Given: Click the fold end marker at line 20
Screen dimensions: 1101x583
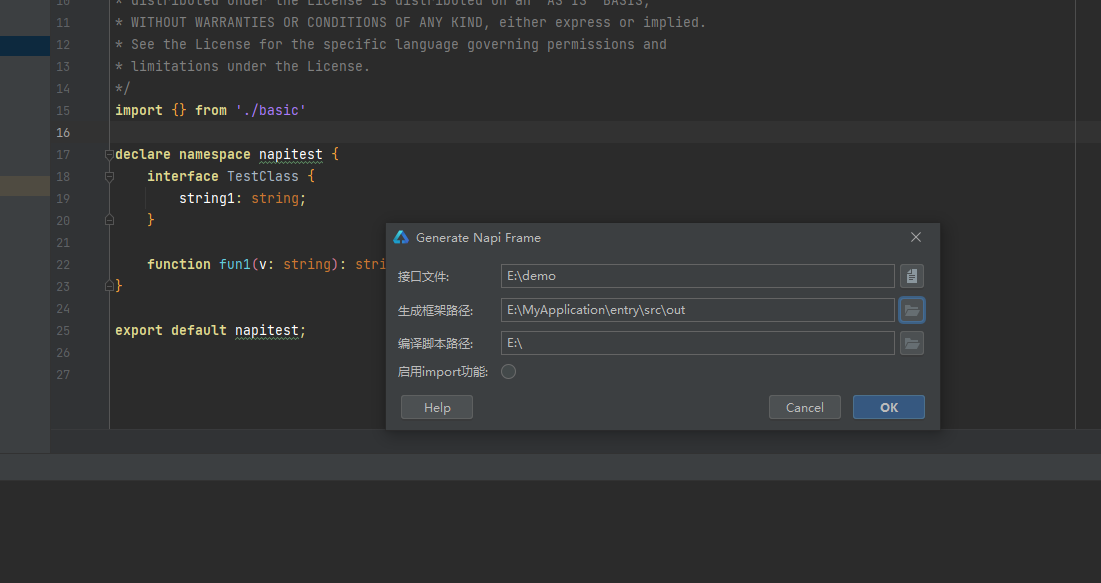Looking at the screenshot, I should [x=110, y=220].
